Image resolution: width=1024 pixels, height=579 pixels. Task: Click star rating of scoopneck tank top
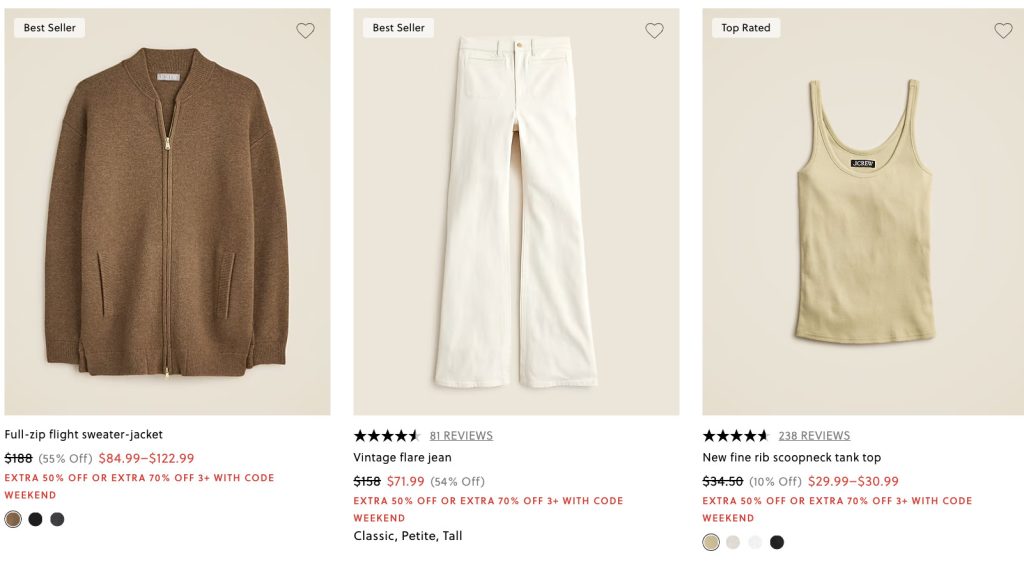736,436
